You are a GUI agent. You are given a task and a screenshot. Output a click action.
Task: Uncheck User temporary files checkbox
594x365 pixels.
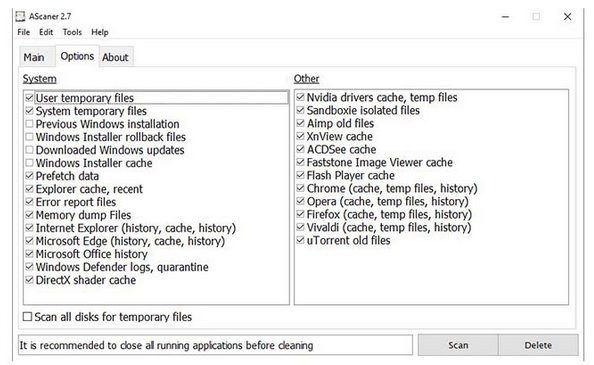click(x=29, y=98)
